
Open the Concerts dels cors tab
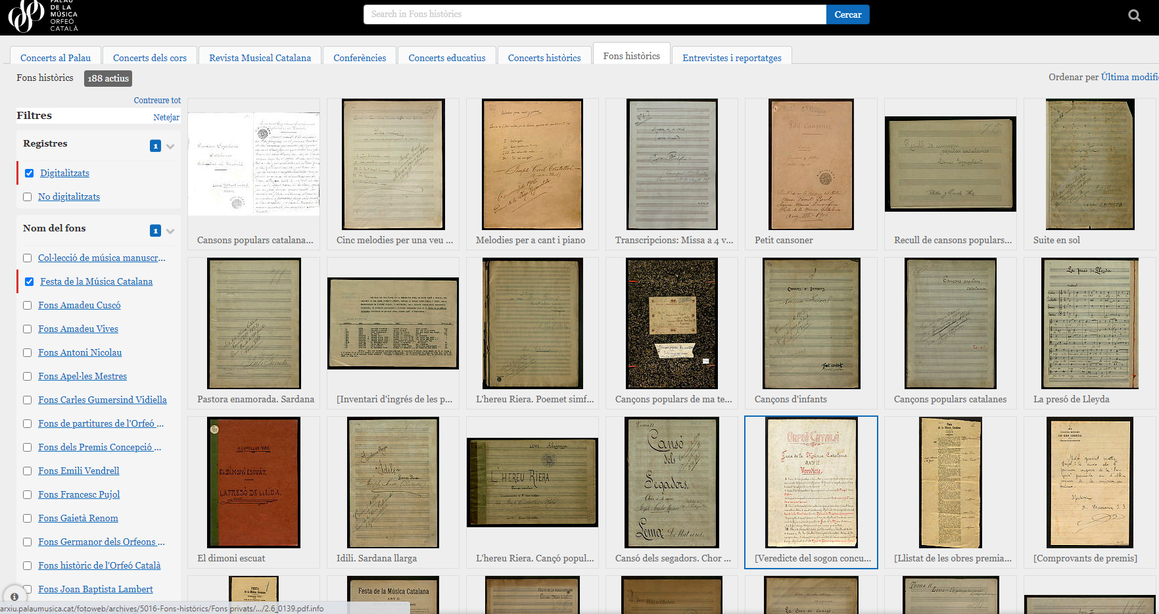[x=150, y=57]
